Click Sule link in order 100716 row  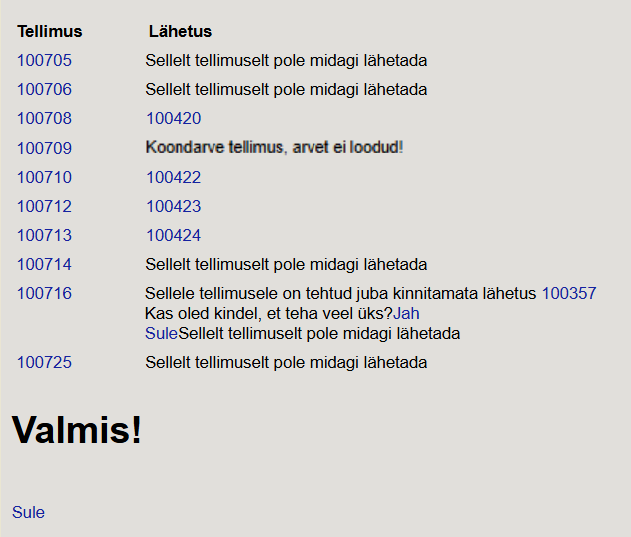(x=161, y=334)
